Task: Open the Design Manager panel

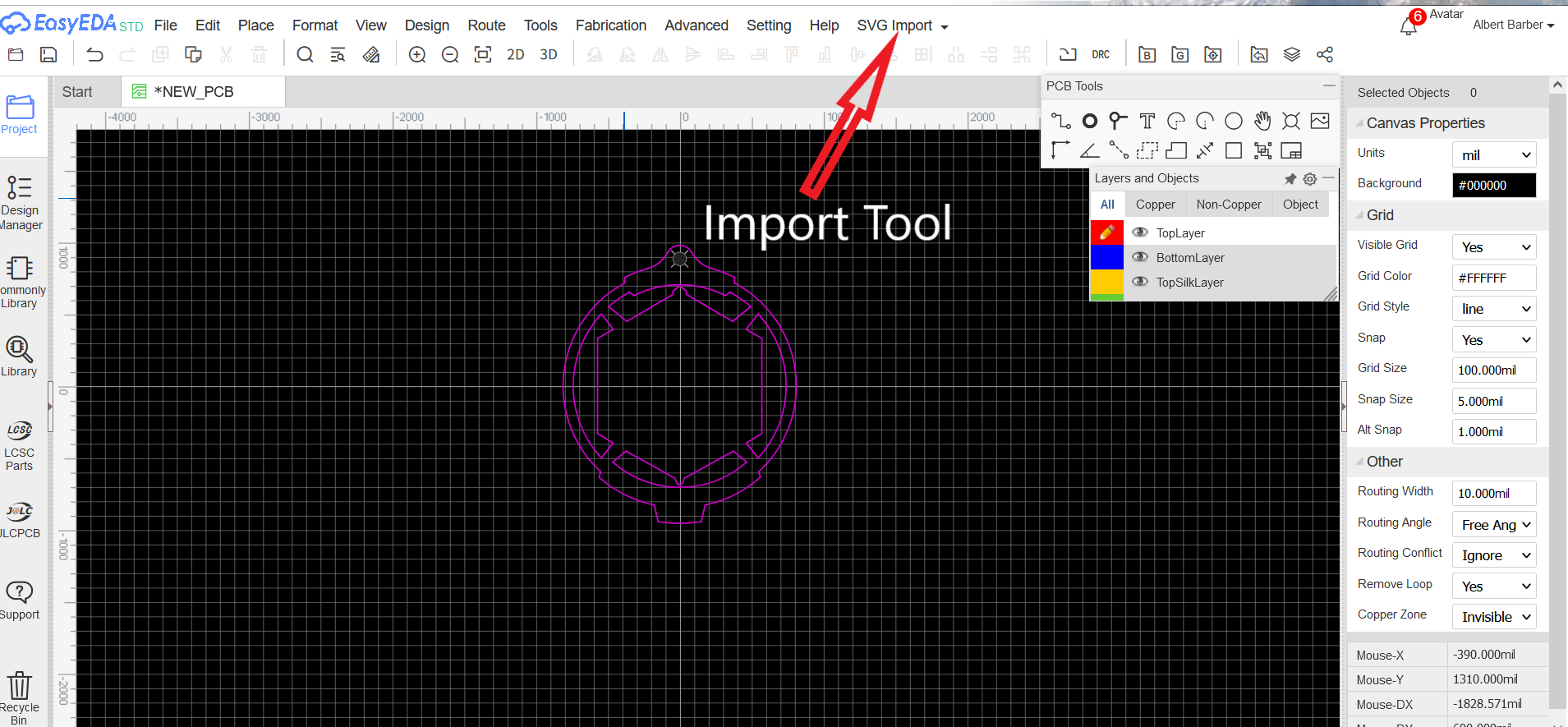Action: click(x=20, y=203)
